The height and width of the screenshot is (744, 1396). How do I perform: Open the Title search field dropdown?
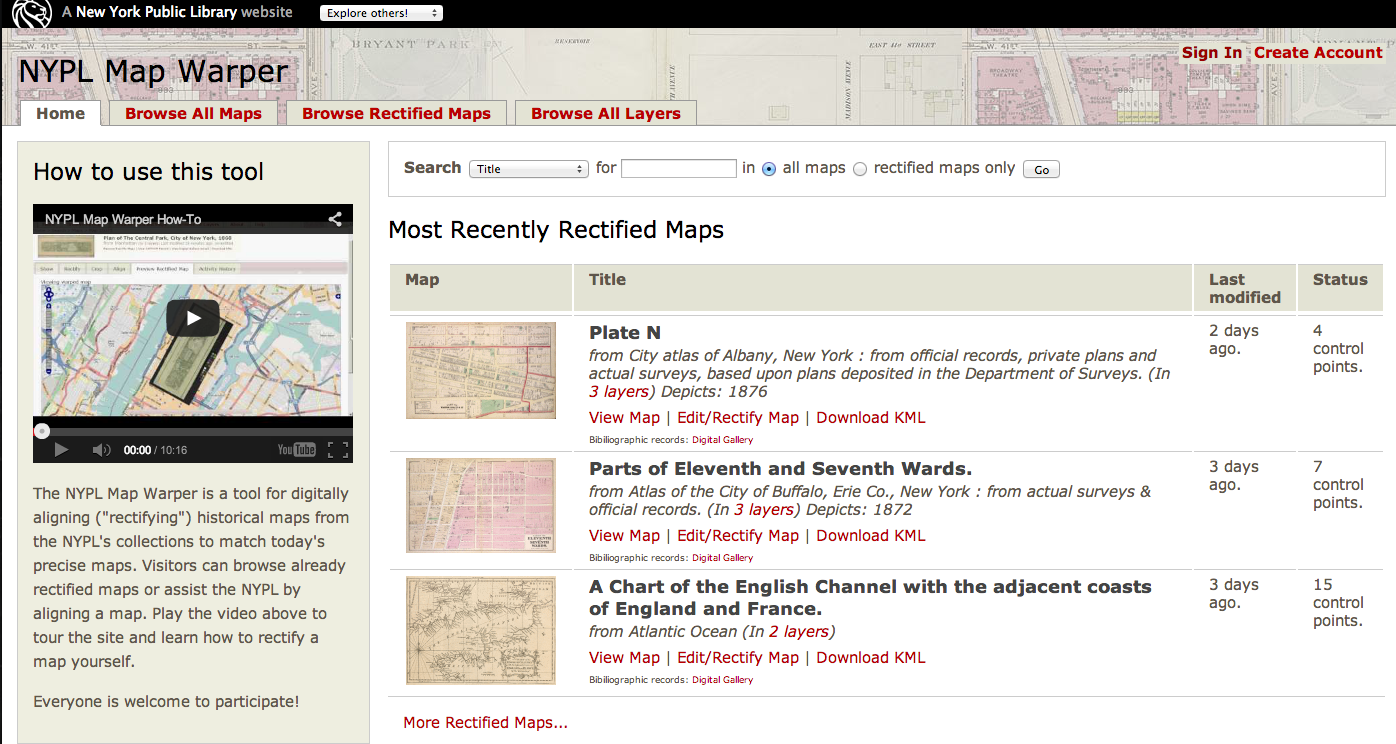tap(528, 169)
